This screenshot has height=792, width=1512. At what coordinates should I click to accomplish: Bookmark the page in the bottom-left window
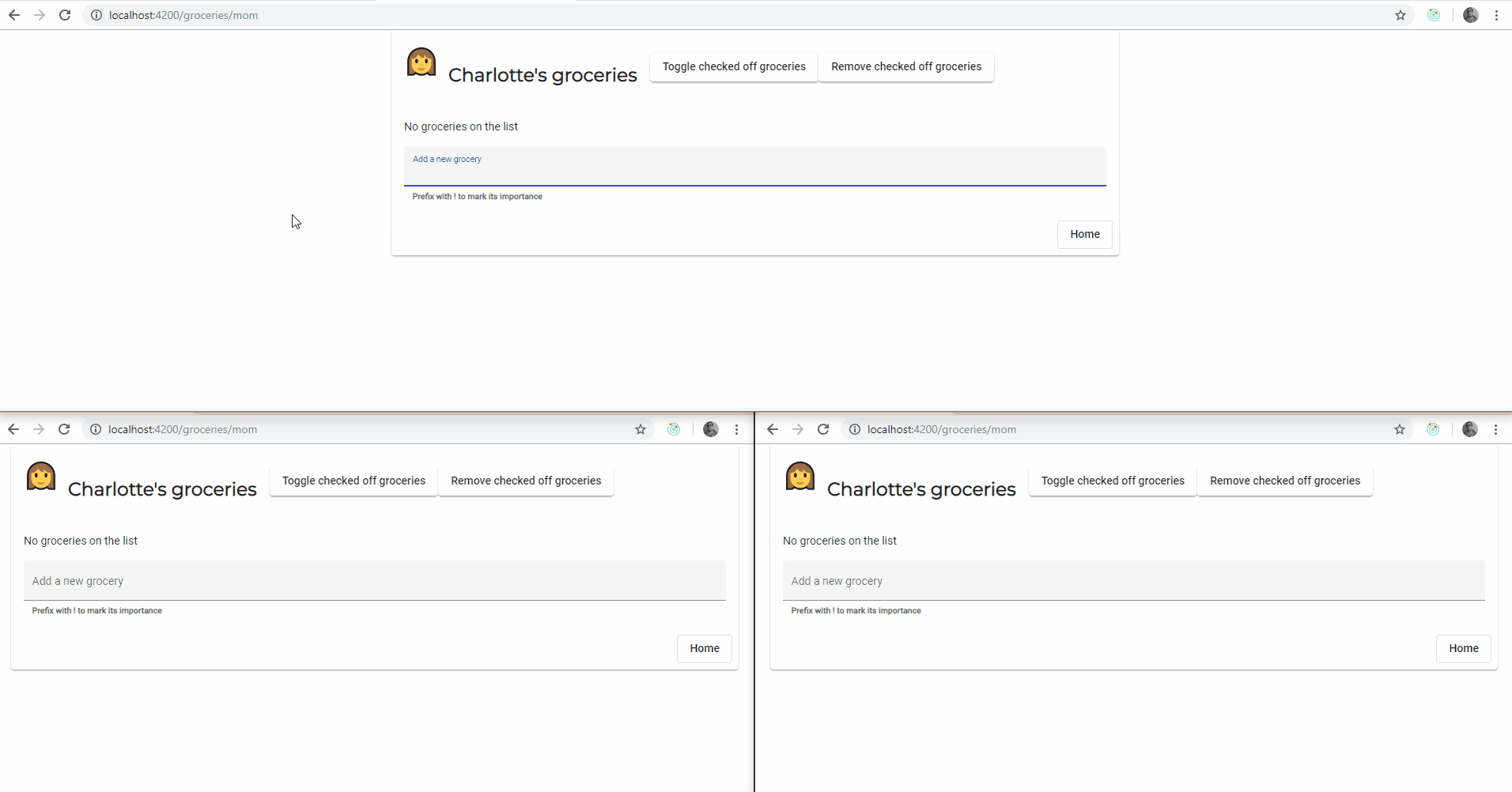[641, 429]
